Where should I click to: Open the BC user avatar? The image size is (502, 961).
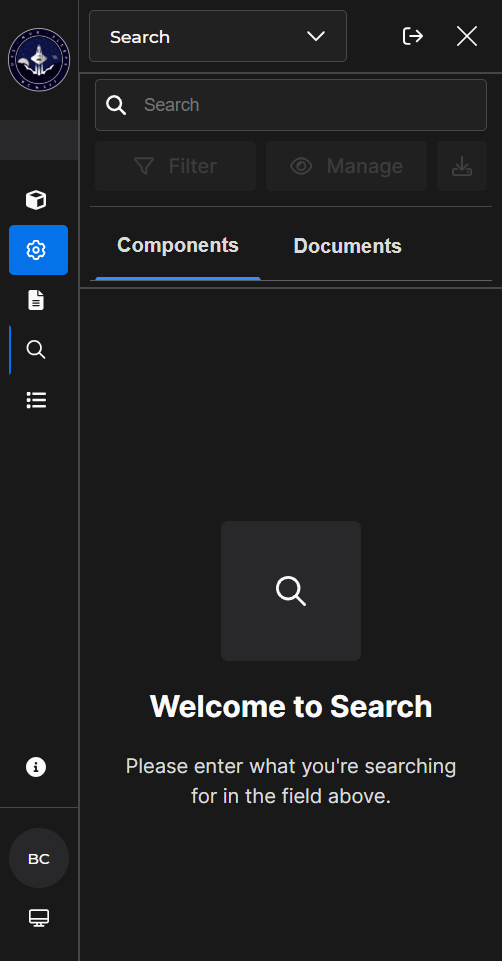[39, 858]
